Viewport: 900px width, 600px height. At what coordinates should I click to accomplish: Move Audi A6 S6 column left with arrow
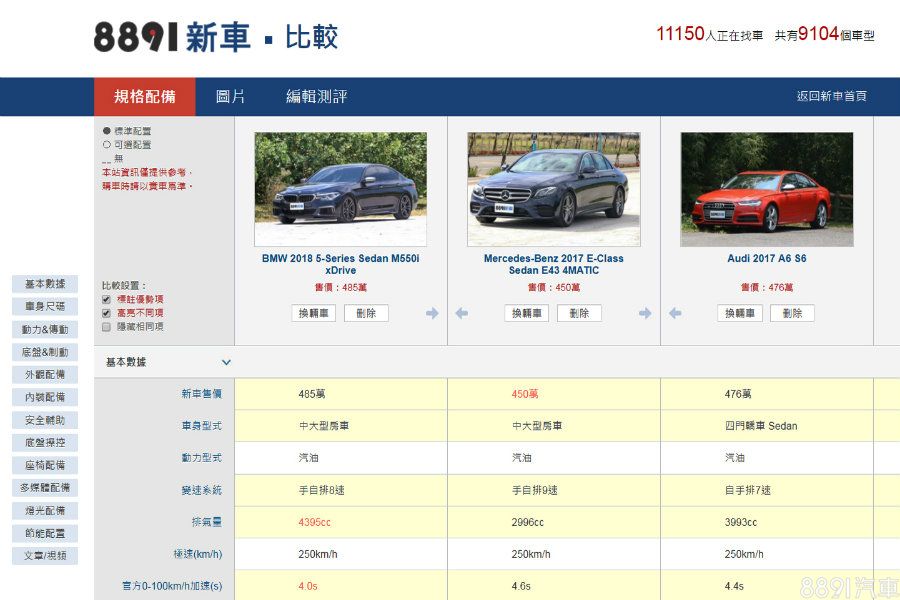(x=675, y=313)
